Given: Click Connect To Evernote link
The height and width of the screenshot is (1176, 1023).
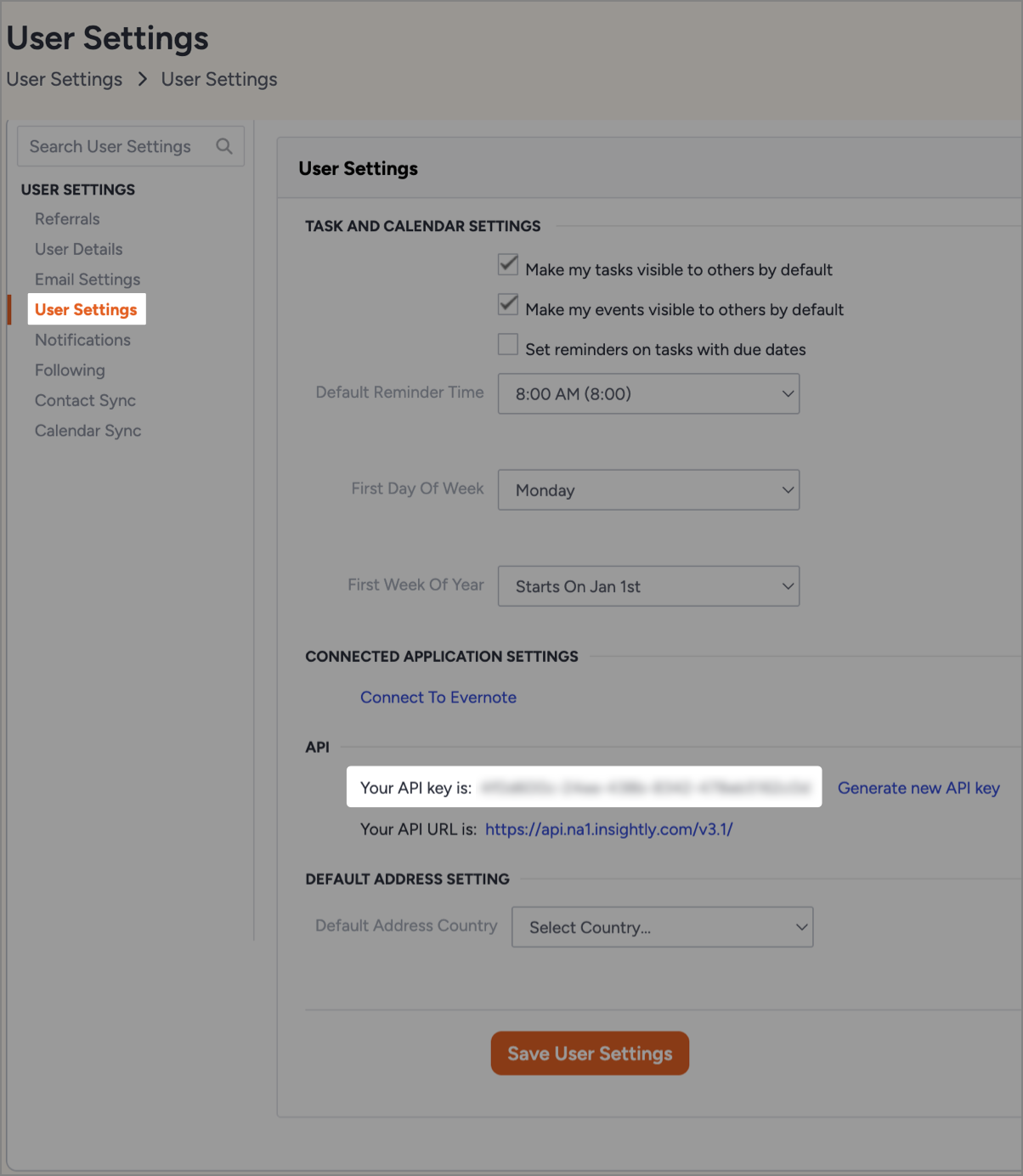Looking at the screenshot, I should [438, 698].
